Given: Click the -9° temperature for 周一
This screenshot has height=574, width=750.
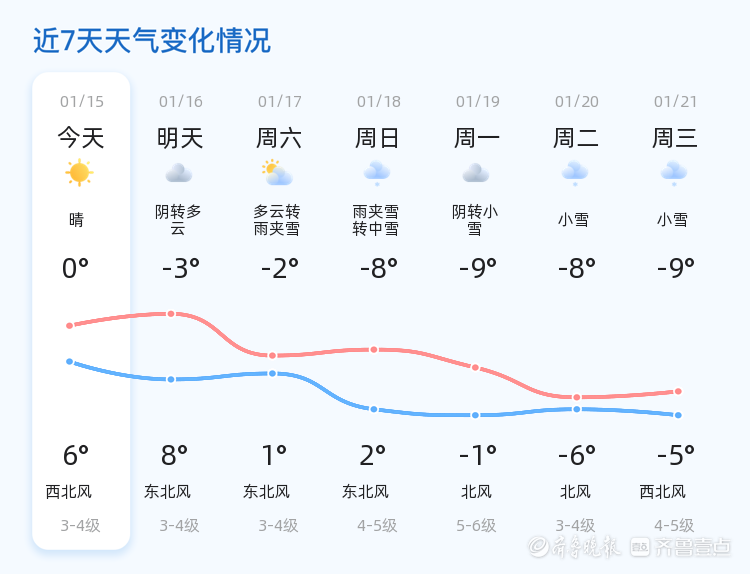Looking at the screenshot, I should point(478,268).
